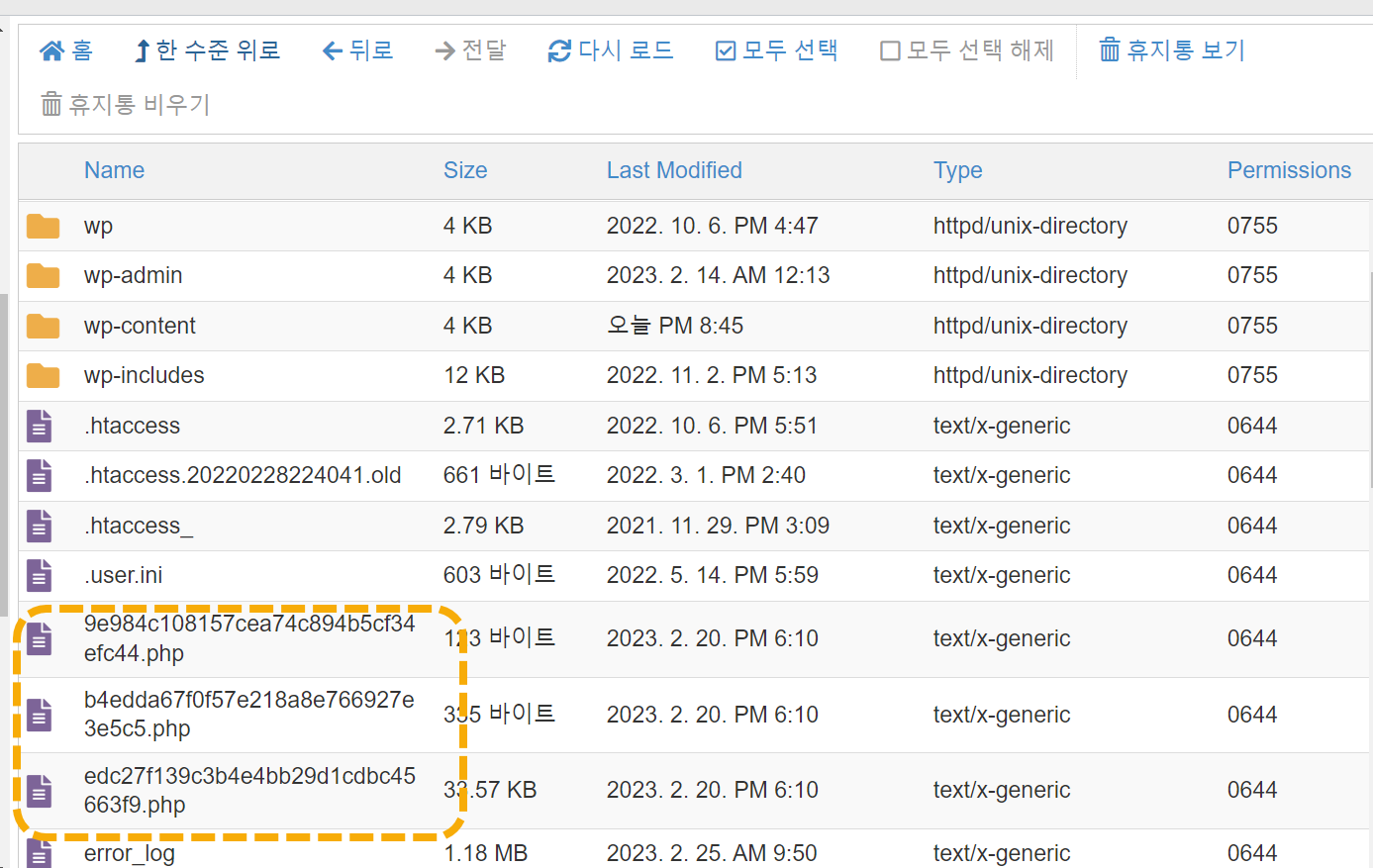The height and width of the screenshot is (868, 1373).
Task: Click the Permissions column header
Action: pos(1289,170)
